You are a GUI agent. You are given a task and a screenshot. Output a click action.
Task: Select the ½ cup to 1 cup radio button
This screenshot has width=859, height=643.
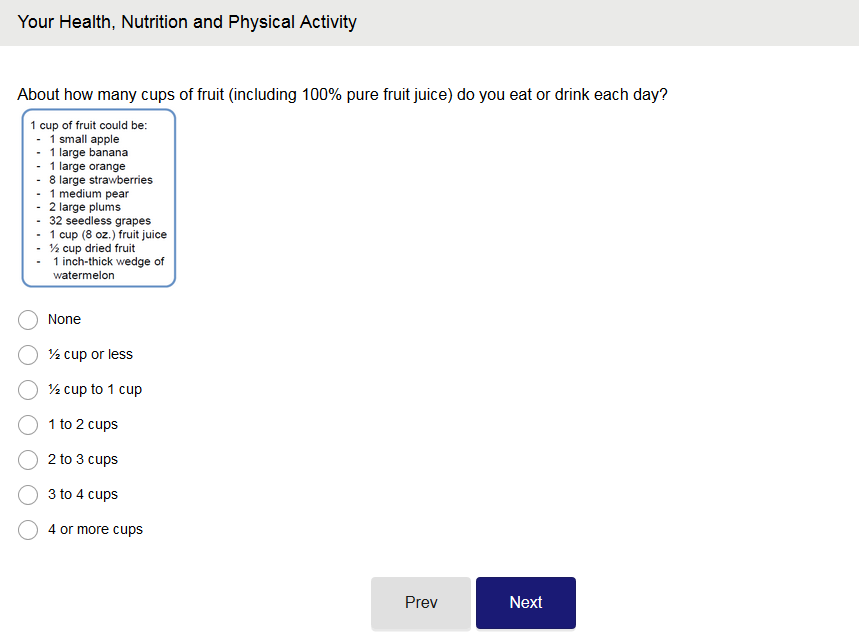[x=28, y=390]
